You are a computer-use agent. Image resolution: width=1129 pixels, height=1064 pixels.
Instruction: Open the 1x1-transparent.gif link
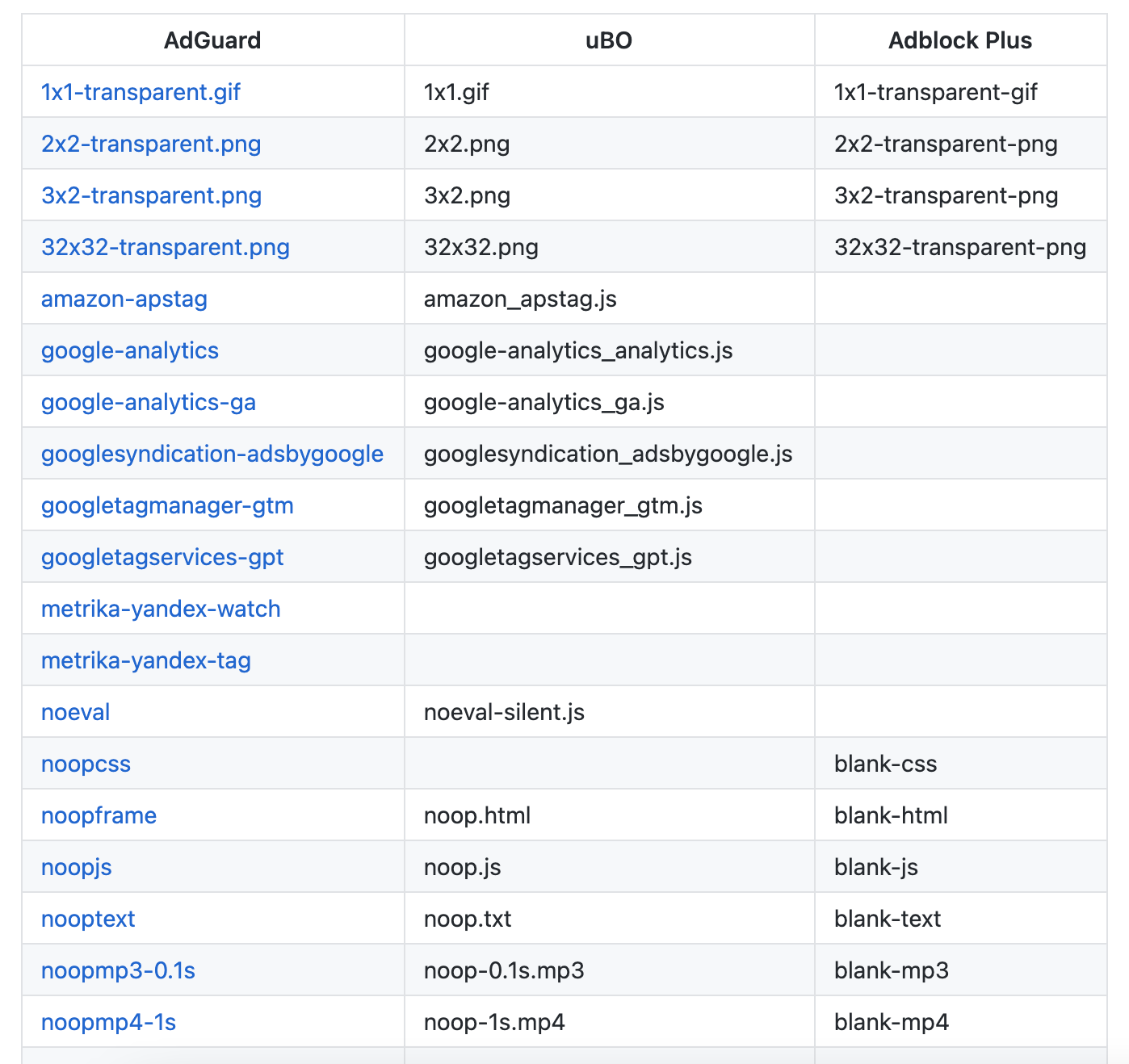[140, 92]
